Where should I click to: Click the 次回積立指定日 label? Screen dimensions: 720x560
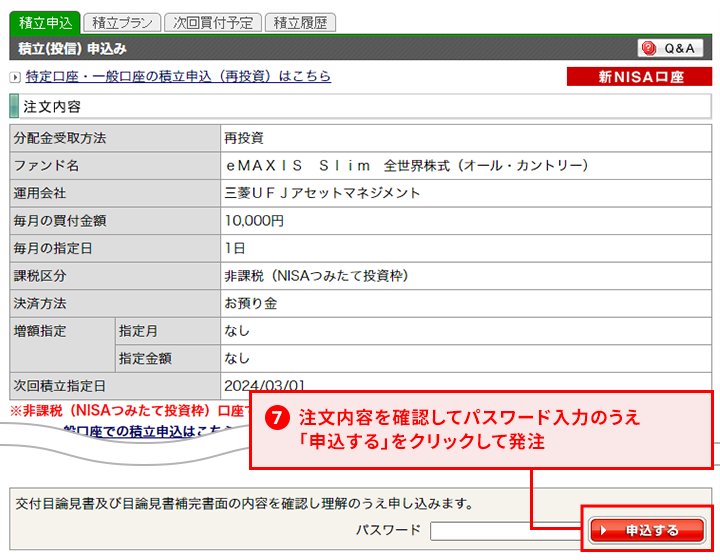[x=60, y=386]
